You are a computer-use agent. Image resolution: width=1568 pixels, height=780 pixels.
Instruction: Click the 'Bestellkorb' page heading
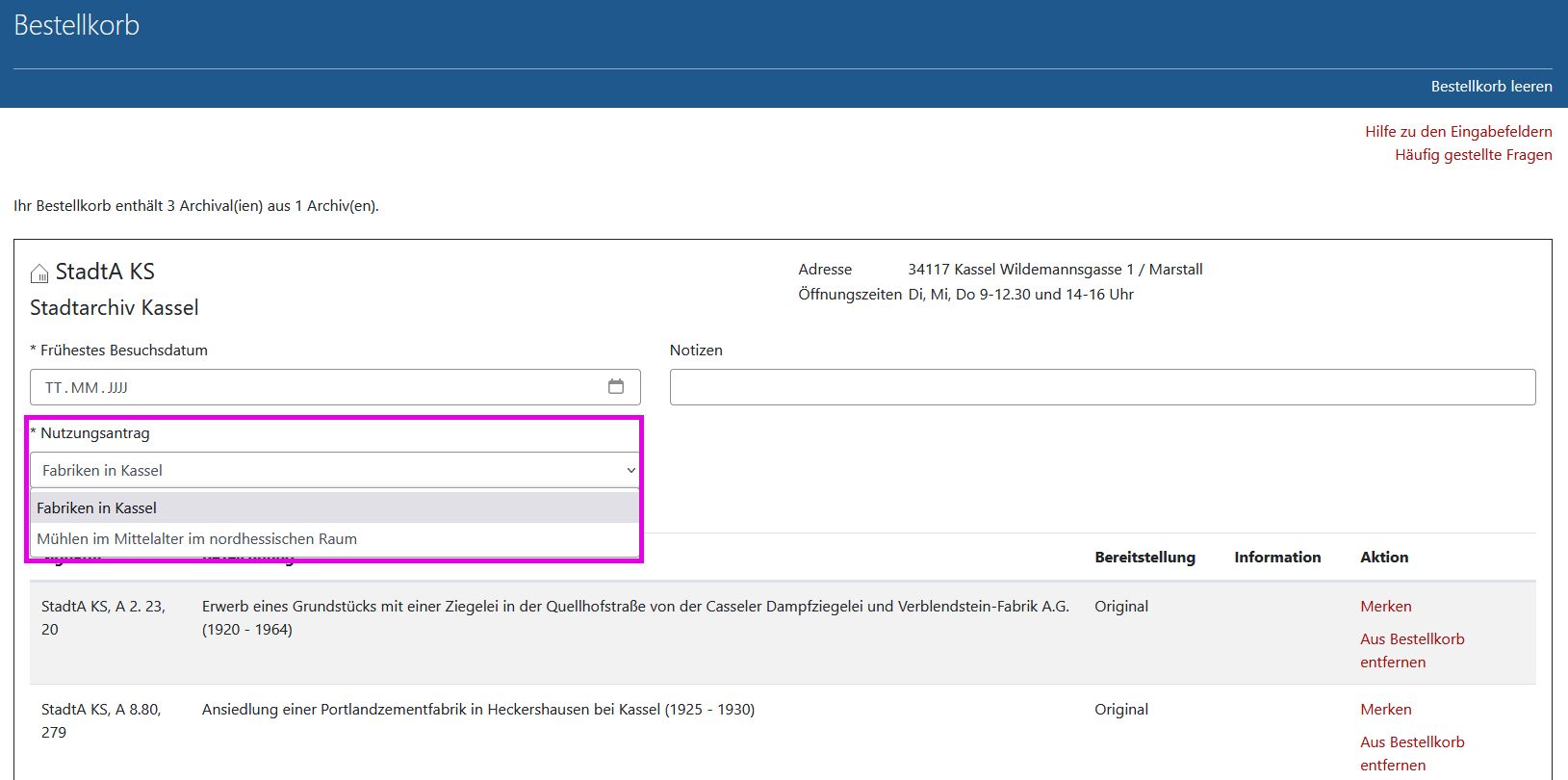[77, 25]
